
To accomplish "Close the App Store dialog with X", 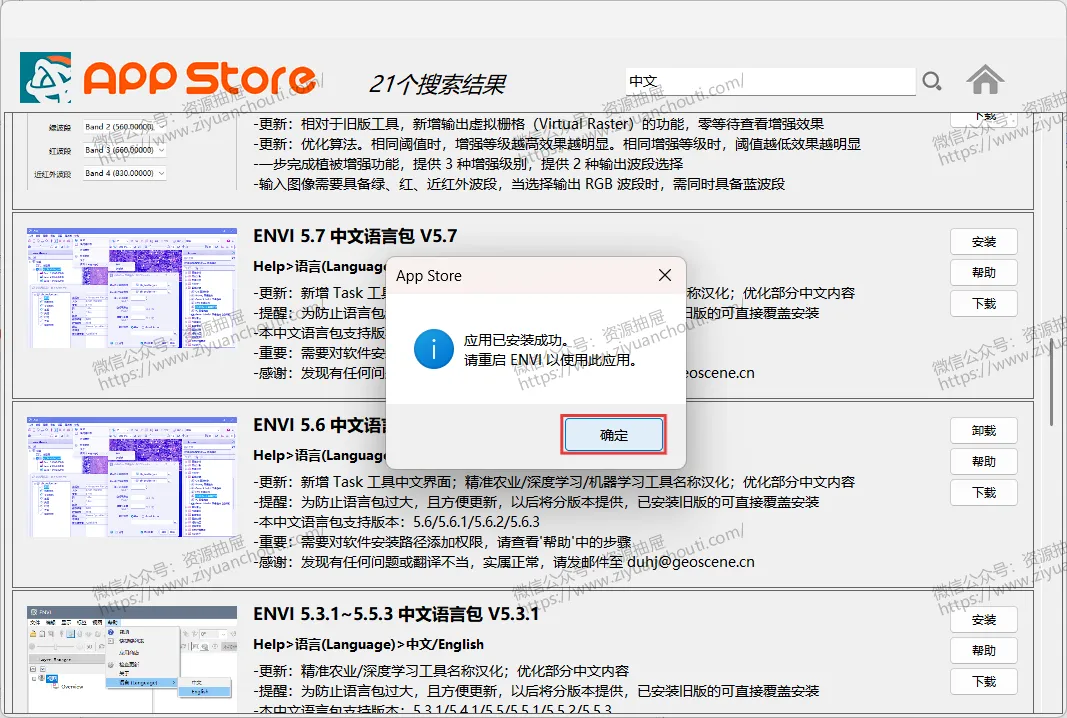I will click(665, 275).
